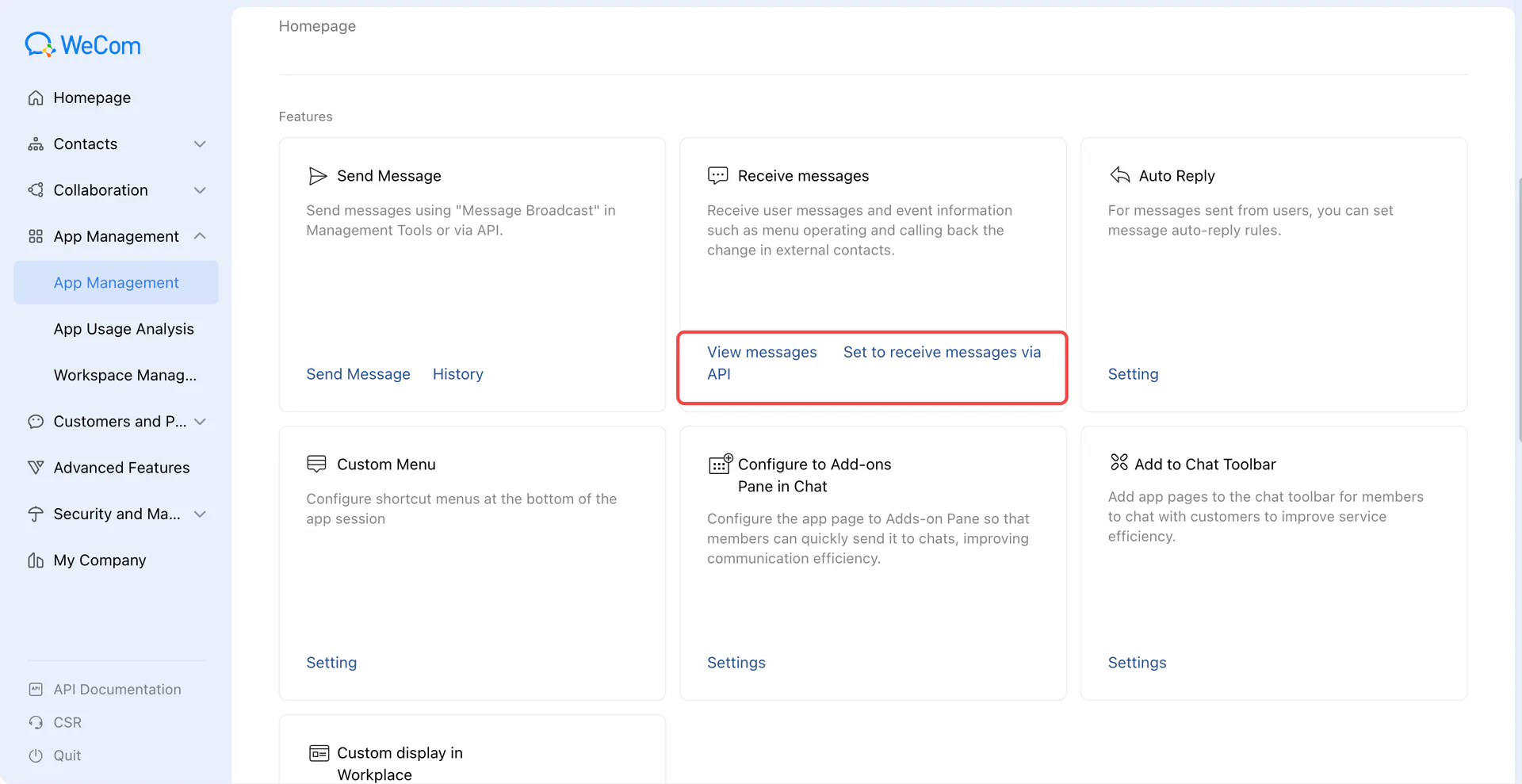Screen dimensions: 1522x784
Task: Open Add to Chat Toolbar Settings
Action: coord(1138,663)
